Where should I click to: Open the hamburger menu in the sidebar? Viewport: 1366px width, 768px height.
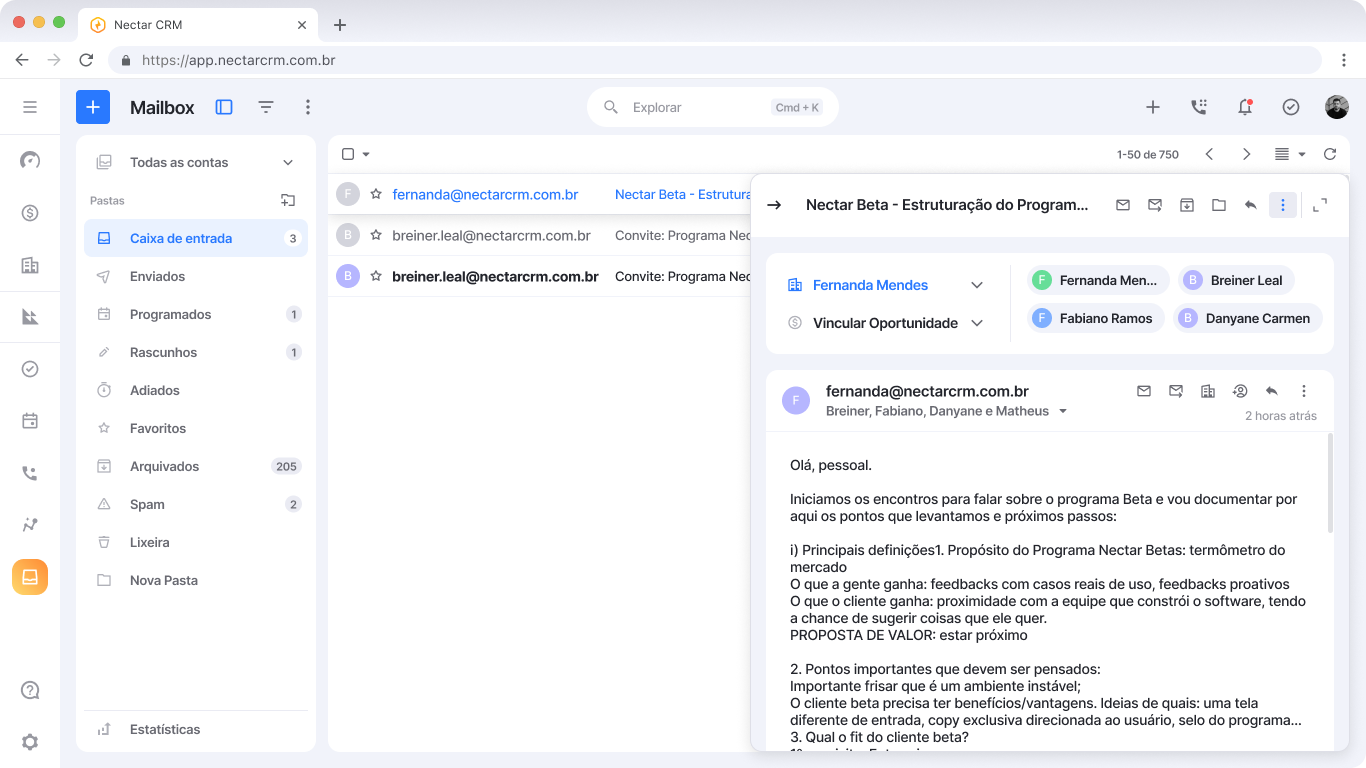click(30, 107)
